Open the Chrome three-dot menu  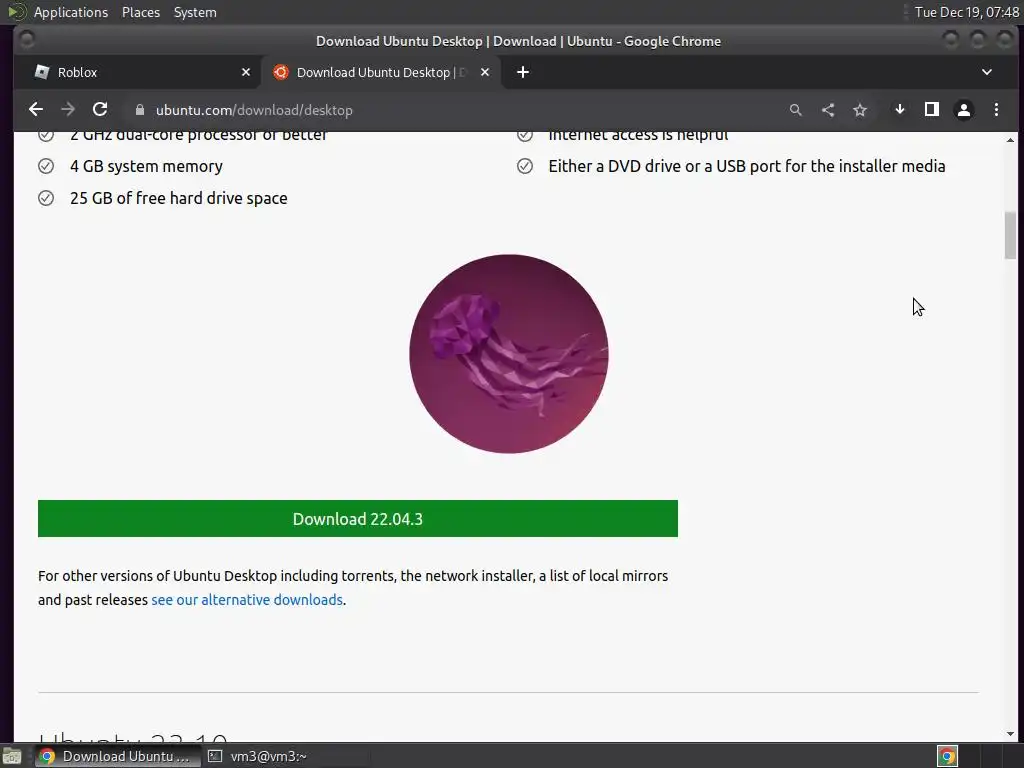coord(996,110)
